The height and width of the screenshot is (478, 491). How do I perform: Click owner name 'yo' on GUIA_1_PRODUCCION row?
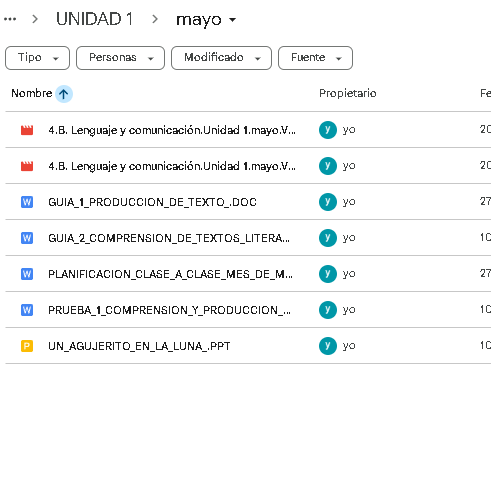(x=349, y=202)
